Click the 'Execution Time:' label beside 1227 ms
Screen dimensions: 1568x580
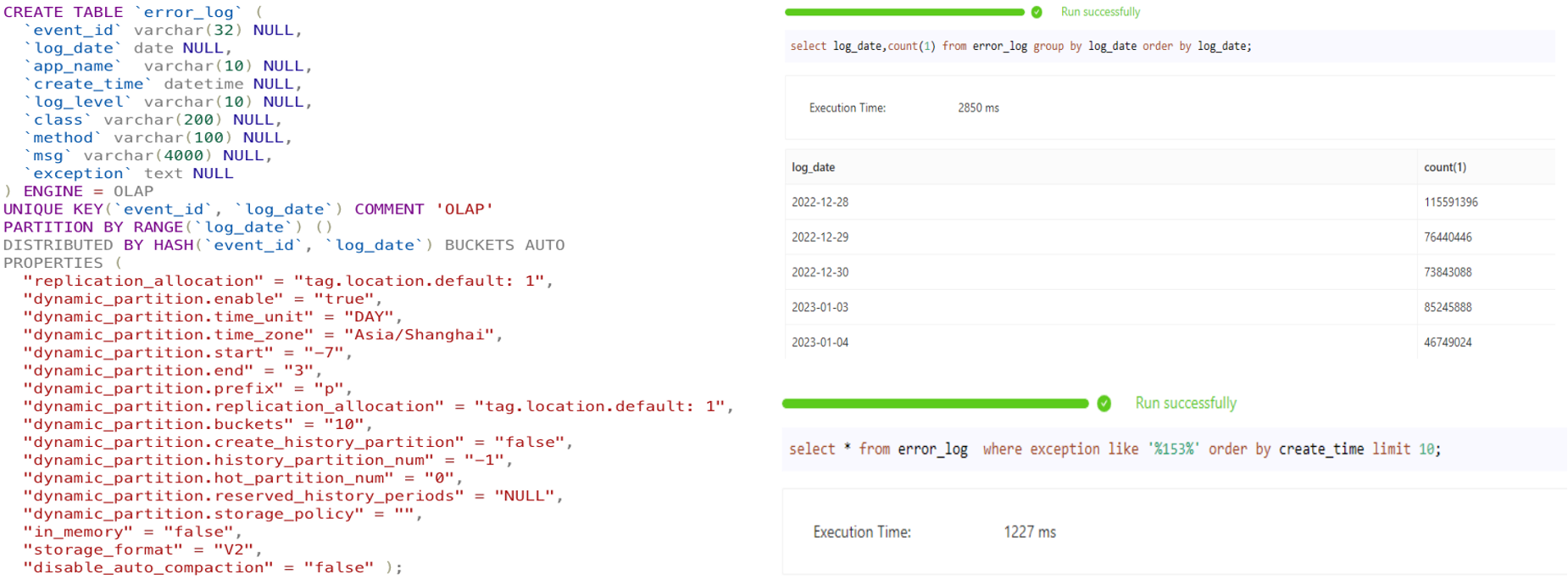point(862,532)
